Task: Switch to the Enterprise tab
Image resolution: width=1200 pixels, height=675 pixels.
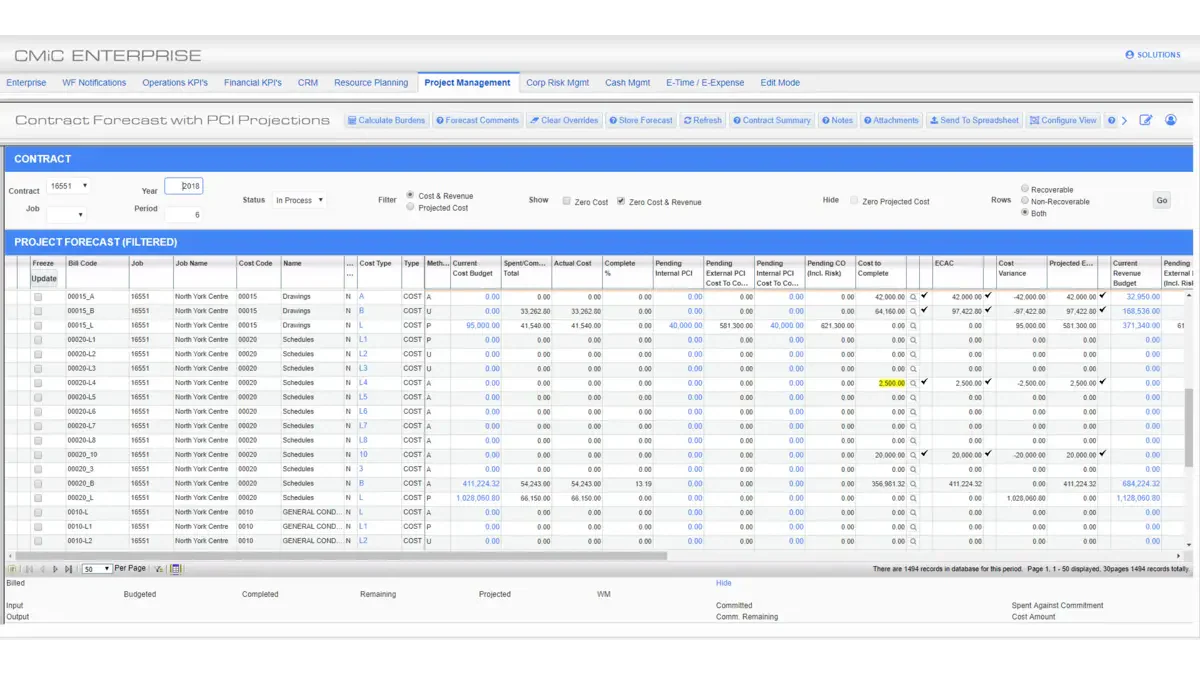Action: coord(26,83)
